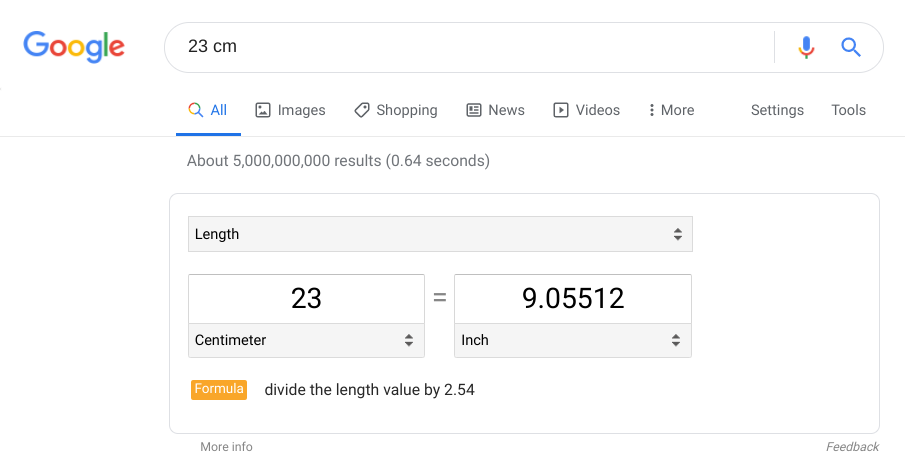This screenshot has width=905, height=464.
Task: Open the More info link
Action: point(226,447)
